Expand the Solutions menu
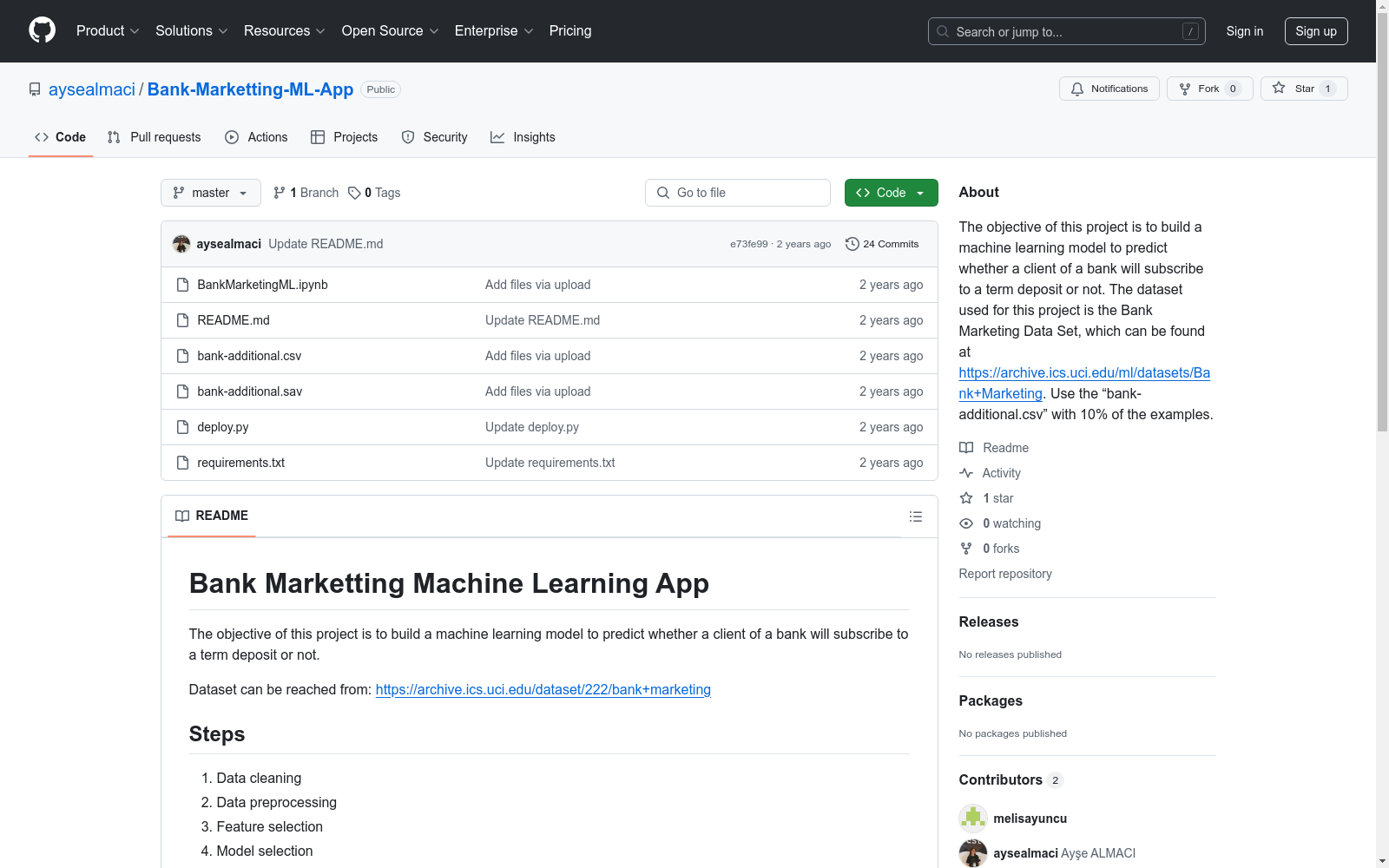The width and height of the screenshot is (1389, 868). click(191, 30)
